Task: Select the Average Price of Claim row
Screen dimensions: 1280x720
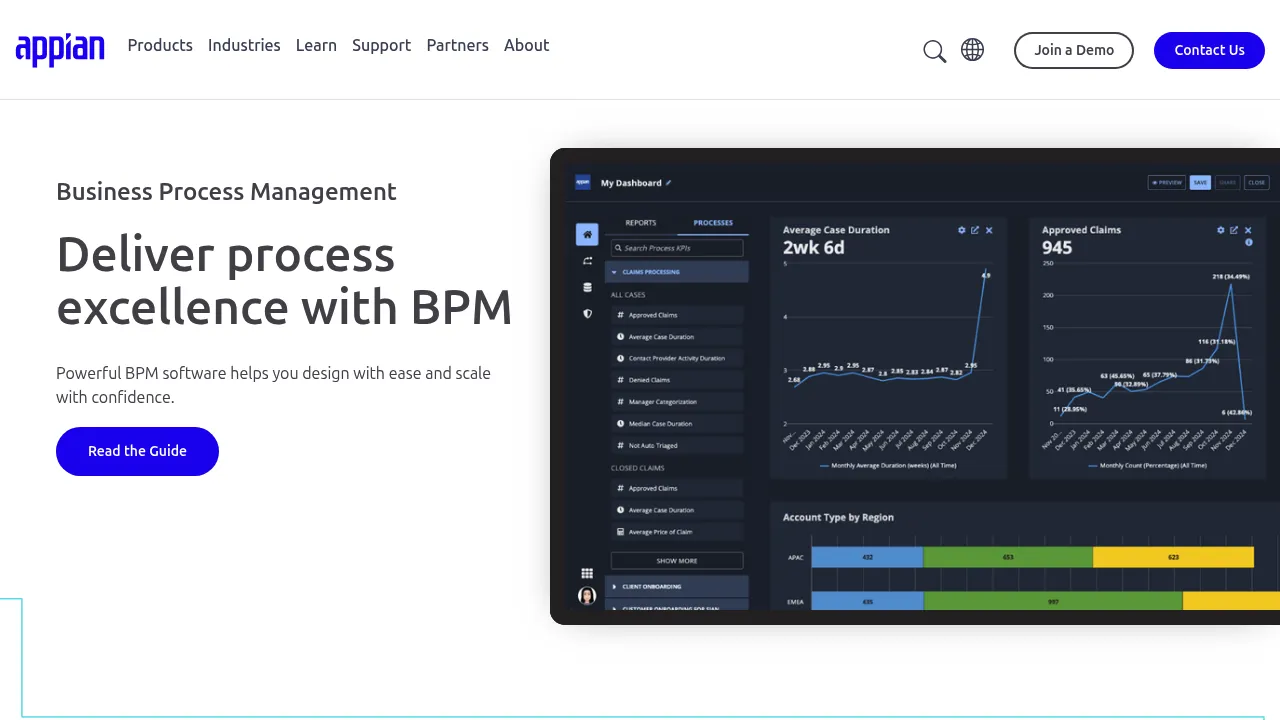Action: point(677,532)
